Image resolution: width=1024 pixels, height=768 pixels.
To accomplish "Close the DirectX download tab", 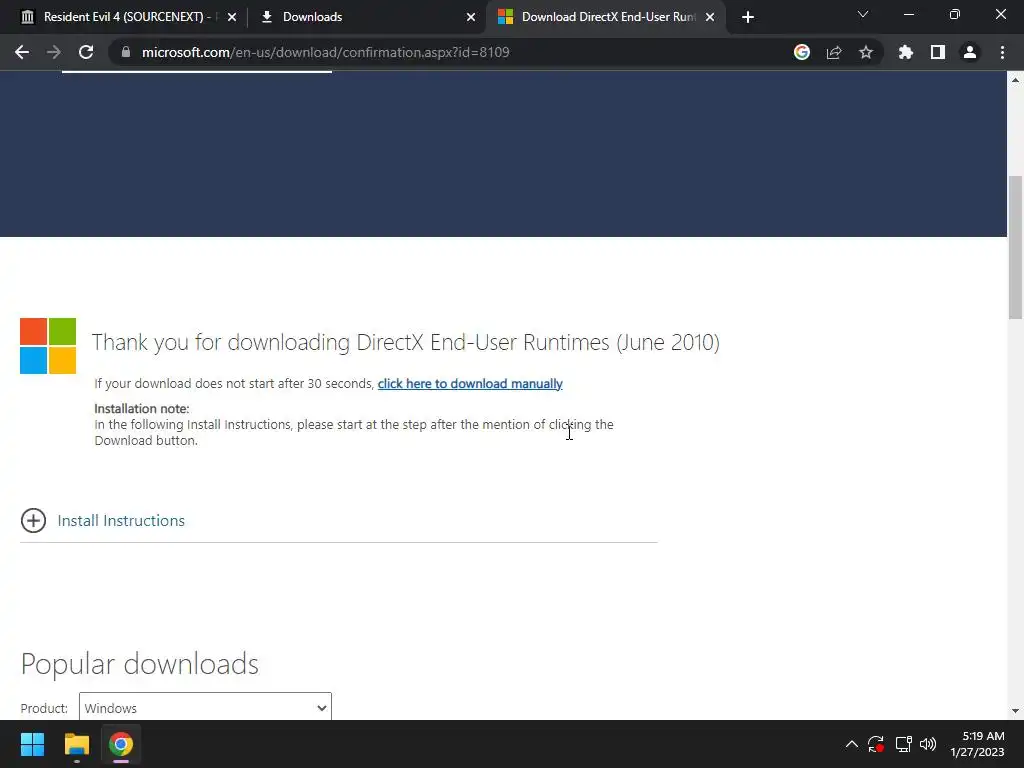I will tap(710, 17).
